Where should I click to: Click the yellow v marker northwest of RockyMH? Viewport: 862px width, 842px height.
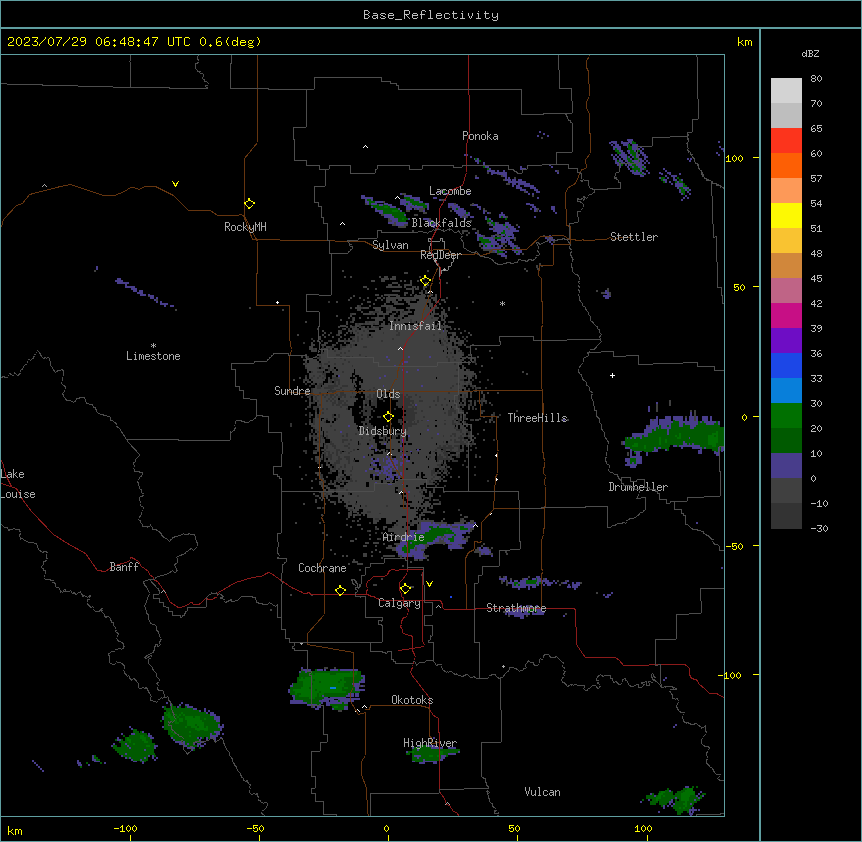click(x=175, y=184)
